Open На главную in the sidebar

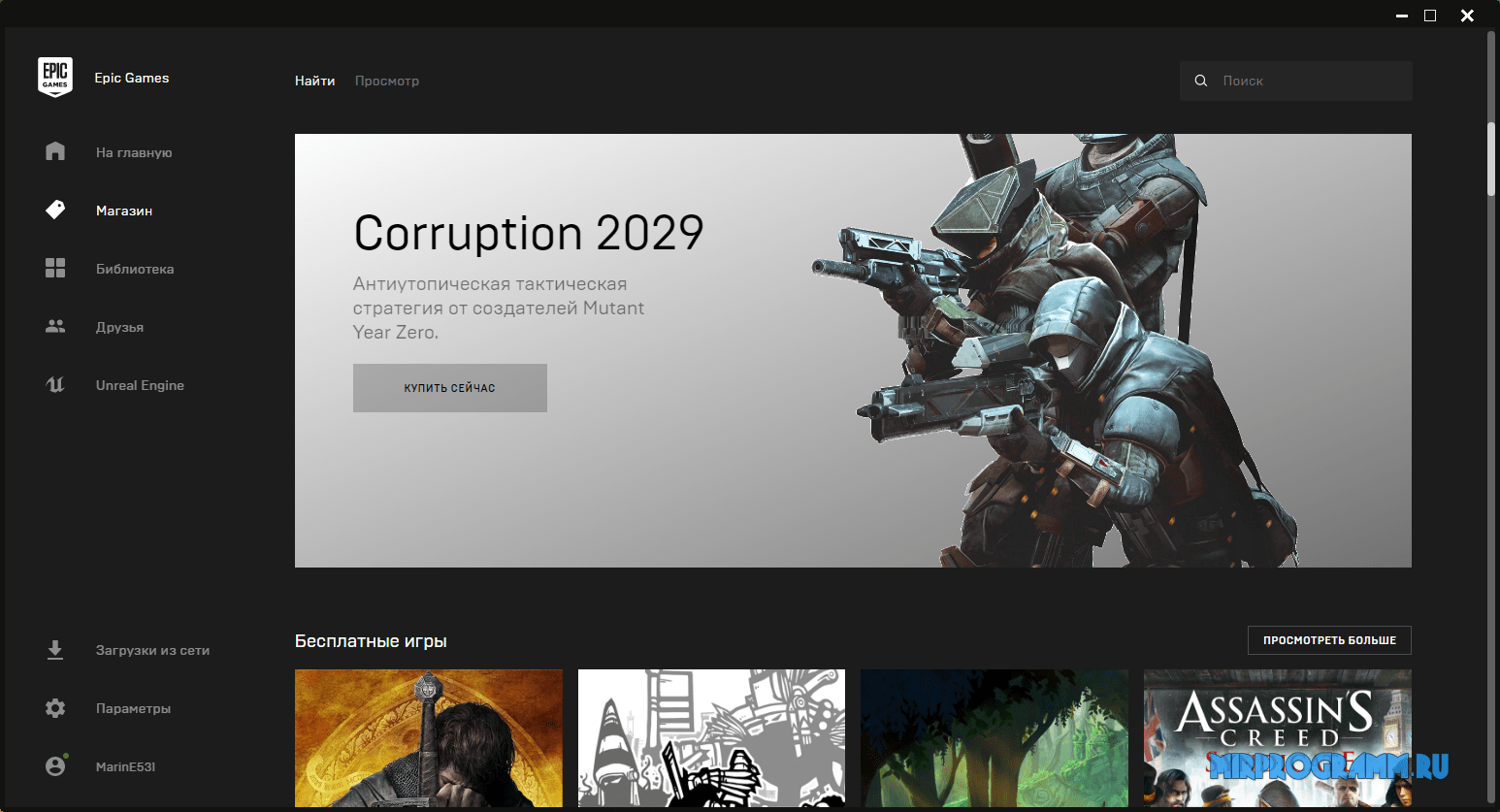pyautogui.click(x=134, y=152)
